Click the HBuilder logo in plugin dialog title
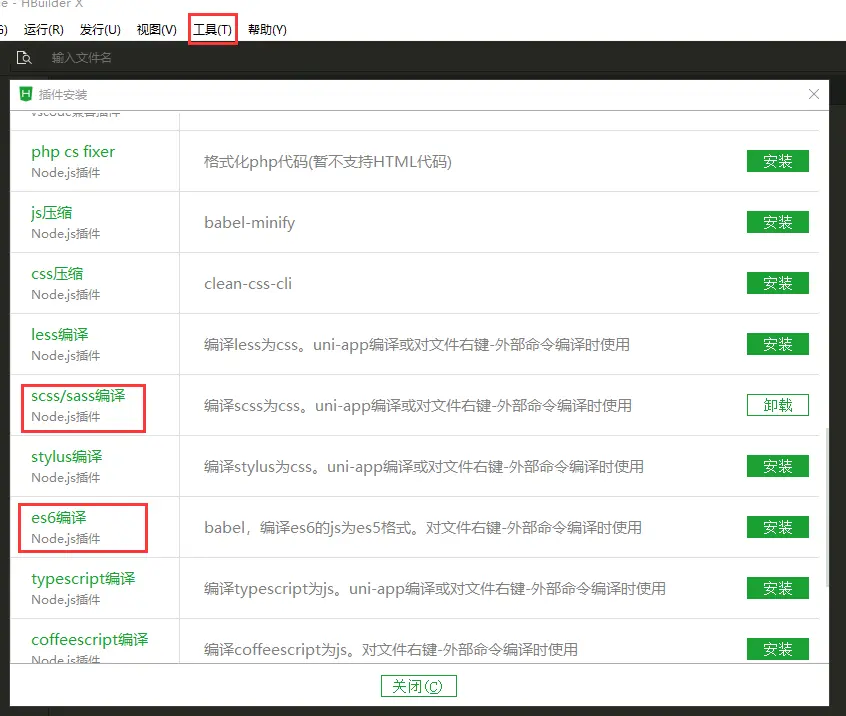The height and width of the screenshot is (716, 846). click(x=26, y=94)
